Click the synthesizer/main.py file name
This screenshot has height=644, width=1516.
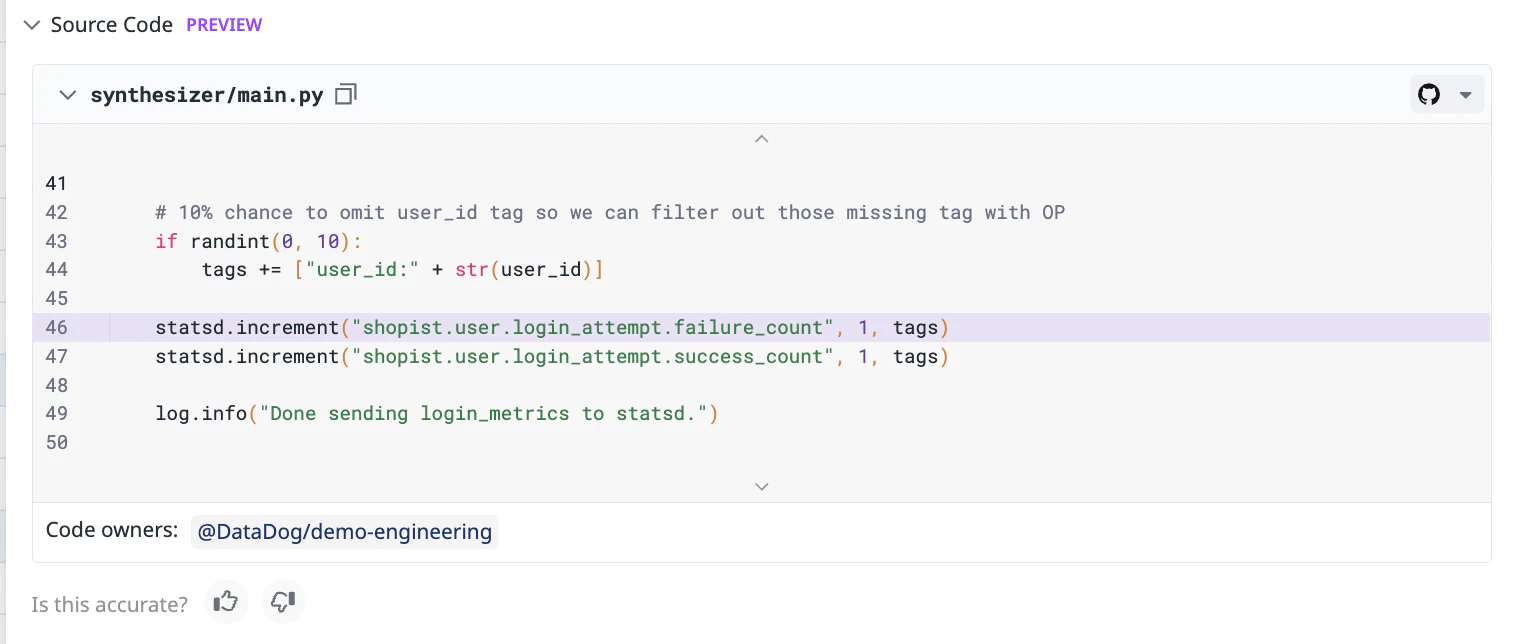[x=207, y=95]
